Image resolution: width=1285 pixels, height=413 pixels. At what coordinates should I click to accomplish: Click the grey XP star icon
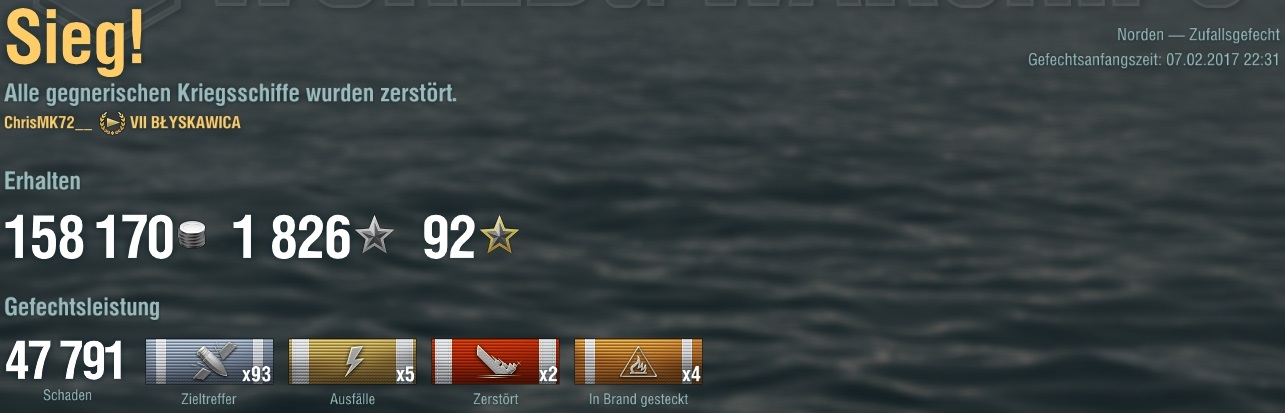point(374,237)
